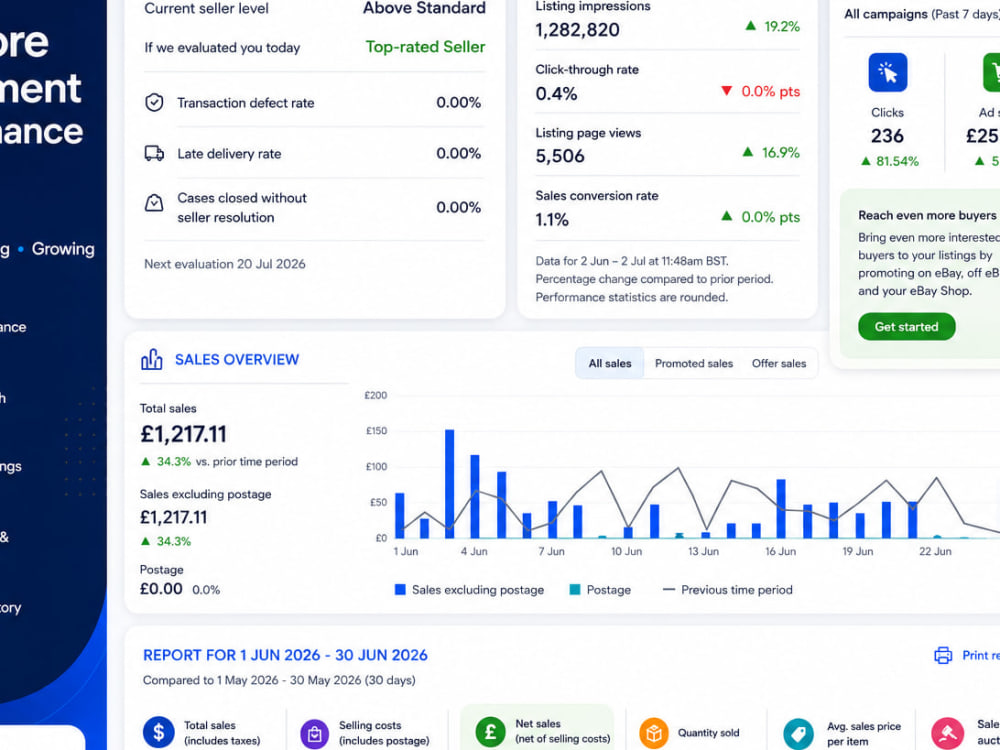This screenshot has width=1000, height=750.
Task: Click the tallest blue sales bar near 4 Jun
Action: coord(450,483)
